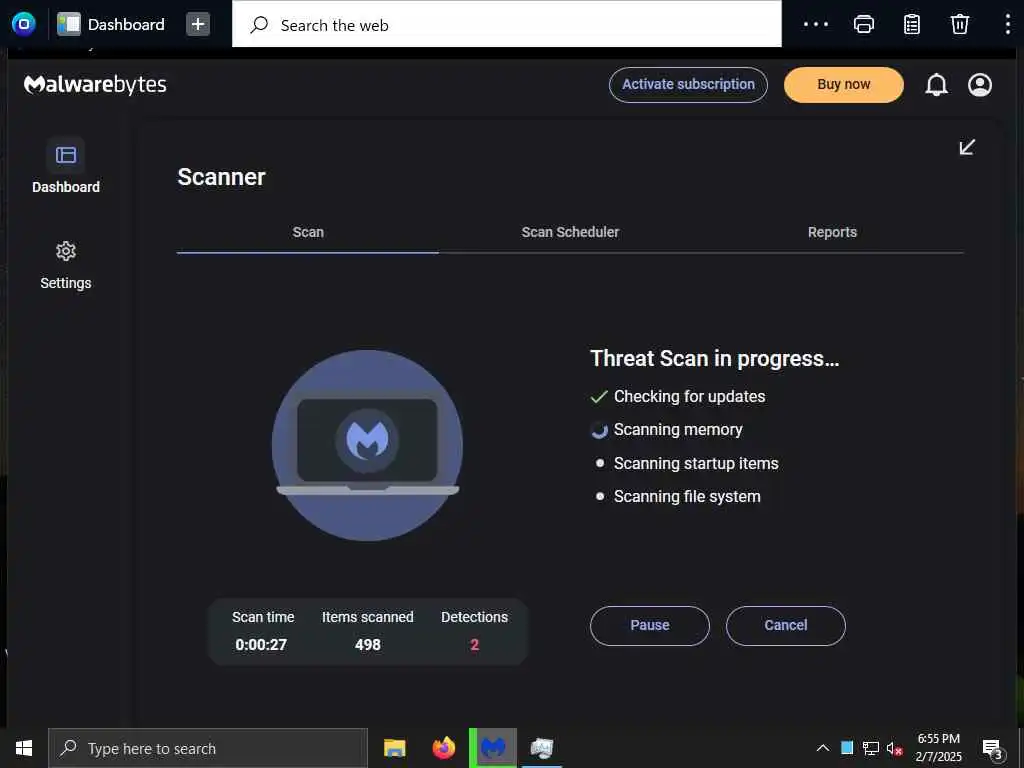This screenshot has width=1024, height=768.
Task: Click Activate subscription button
Action: coord(688,85)
